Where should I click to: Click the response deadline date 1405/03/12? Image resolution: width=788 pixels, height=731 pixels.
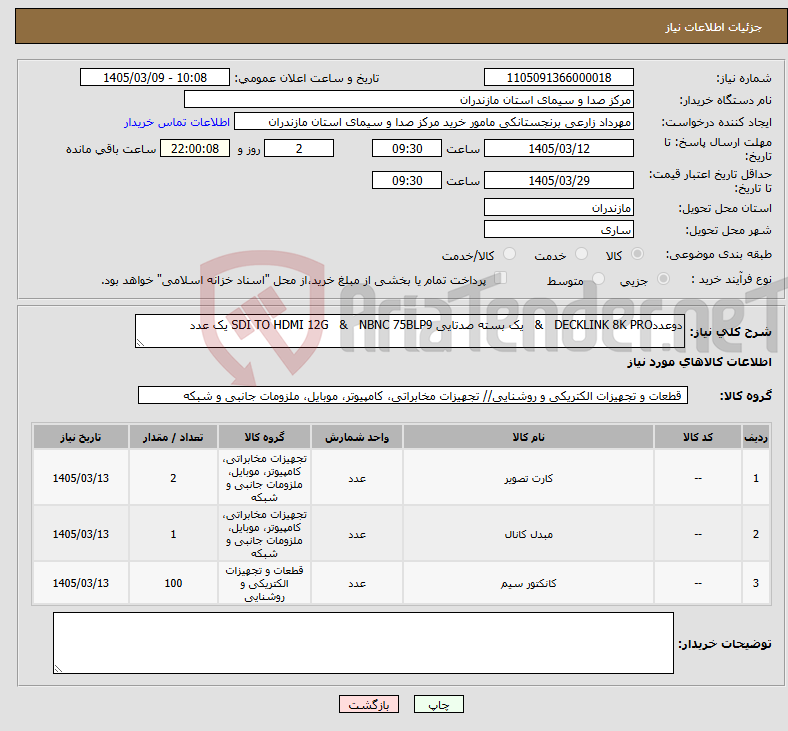558,149
